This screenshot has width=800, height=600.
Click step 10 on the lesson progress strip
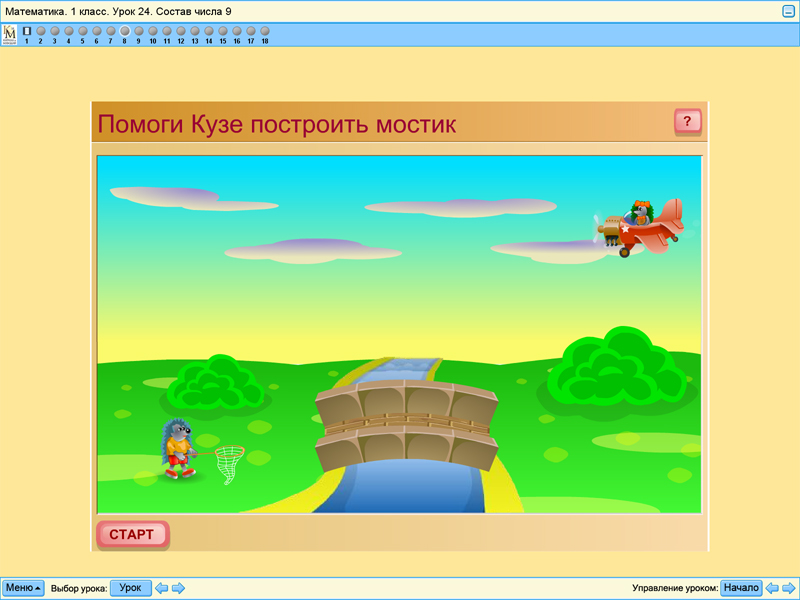[152, 31]
